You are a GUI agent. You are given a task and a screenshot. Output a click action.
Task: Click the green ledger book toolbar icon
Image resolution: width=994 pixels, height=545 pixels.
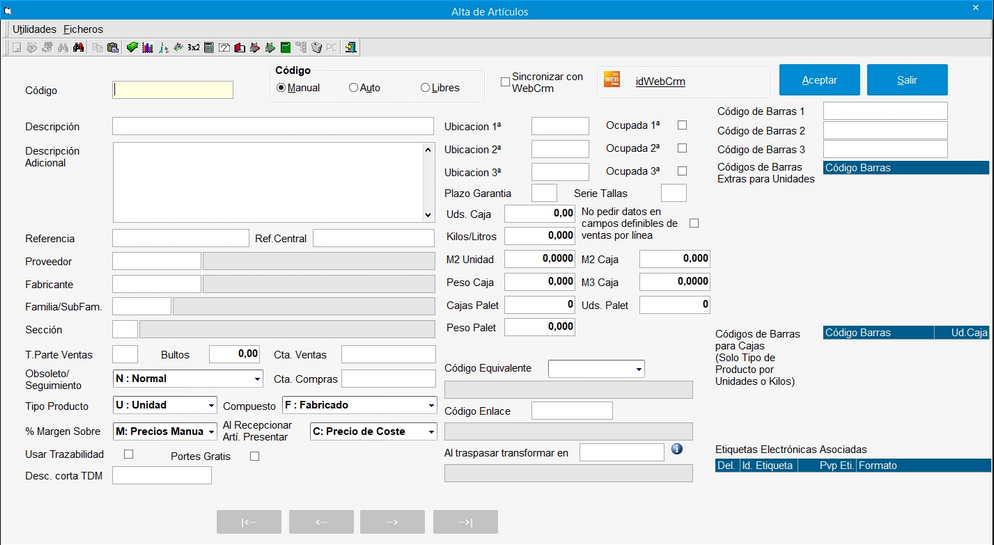pyautogui.click(x=285, y=48)
